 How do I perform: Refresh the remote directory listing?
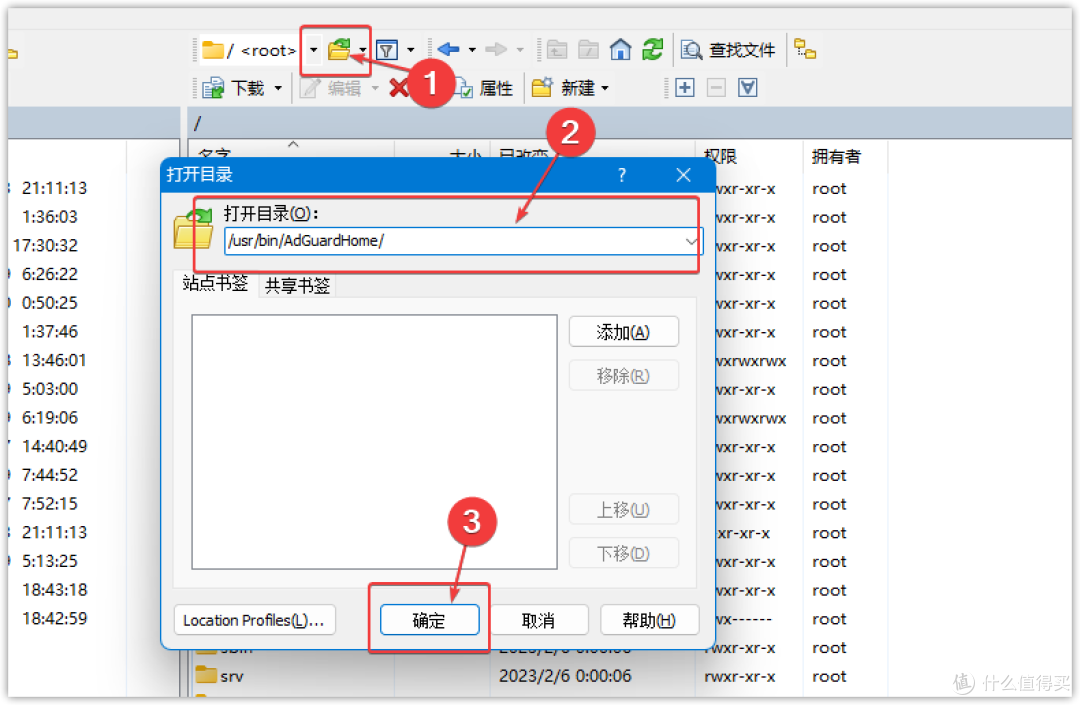[653, 49]
